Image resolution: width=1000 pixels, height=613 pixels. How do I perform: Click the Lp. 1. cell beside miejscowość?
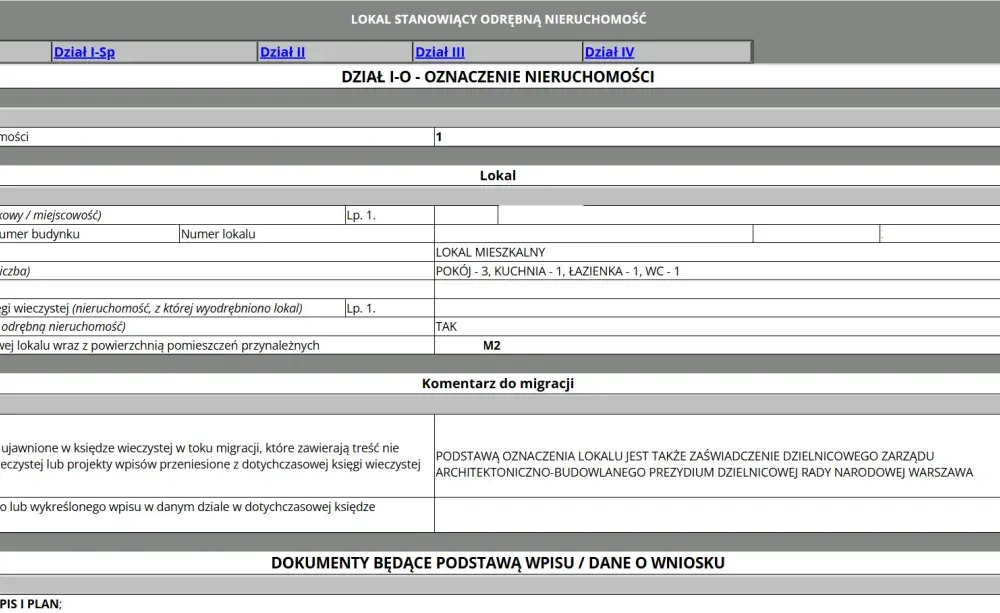click(390, 215)
